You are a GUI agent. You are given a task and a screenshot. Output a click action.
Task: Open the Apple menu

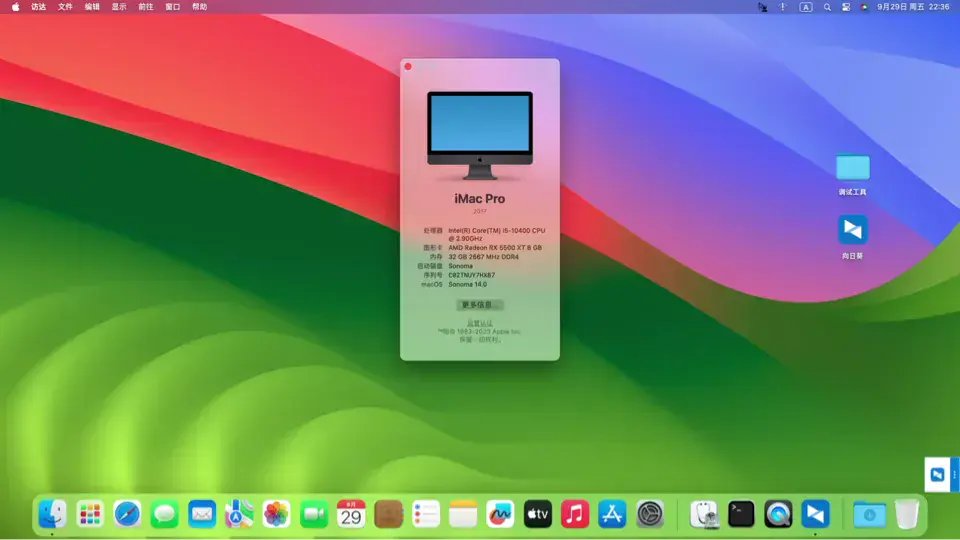pyautogui.click(x=15, y=7)
